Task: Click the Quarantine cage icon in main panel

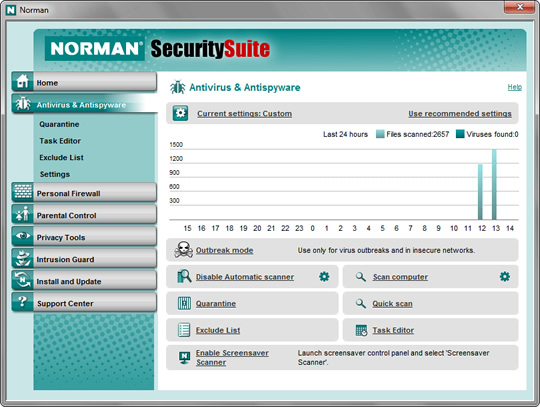Action: (x=184, y=303)
